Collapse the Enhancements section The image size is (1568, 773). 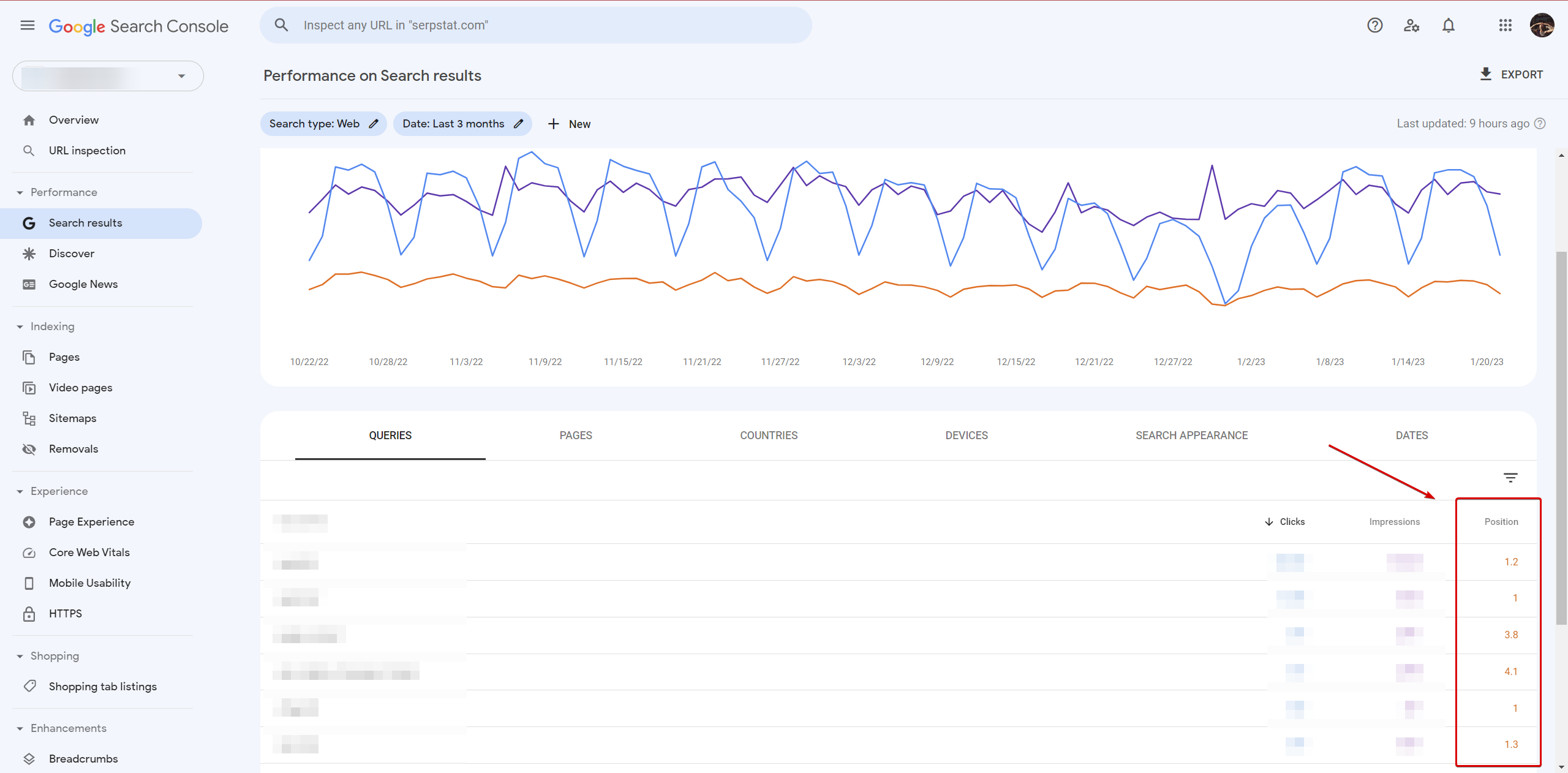(20, 728)
